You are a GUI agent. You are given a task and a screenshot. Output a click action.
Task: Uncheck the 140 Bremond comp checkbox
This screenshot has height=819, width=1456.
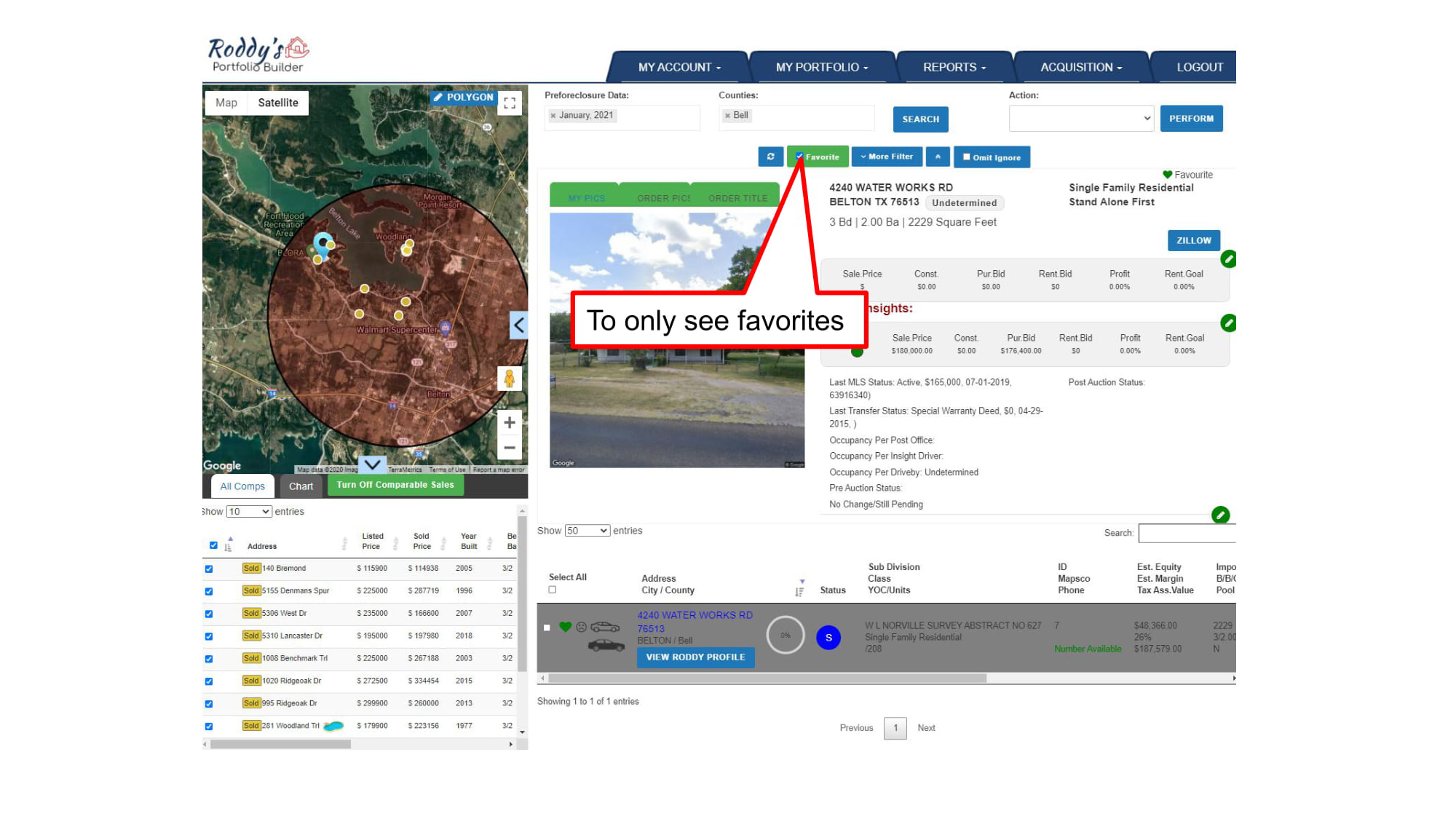coord(209,569)
